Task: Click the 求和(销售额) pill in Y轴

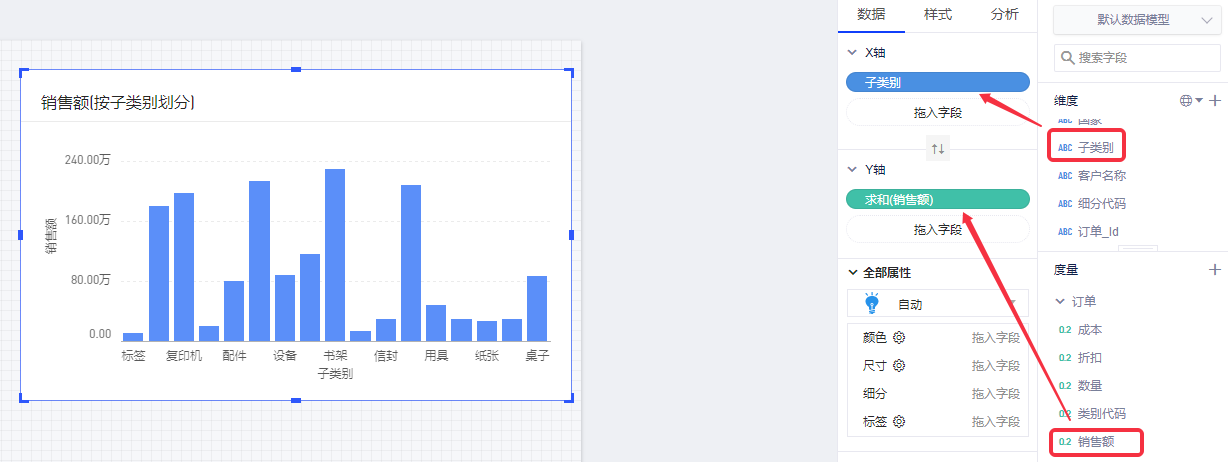Action: tap(937, 200)
